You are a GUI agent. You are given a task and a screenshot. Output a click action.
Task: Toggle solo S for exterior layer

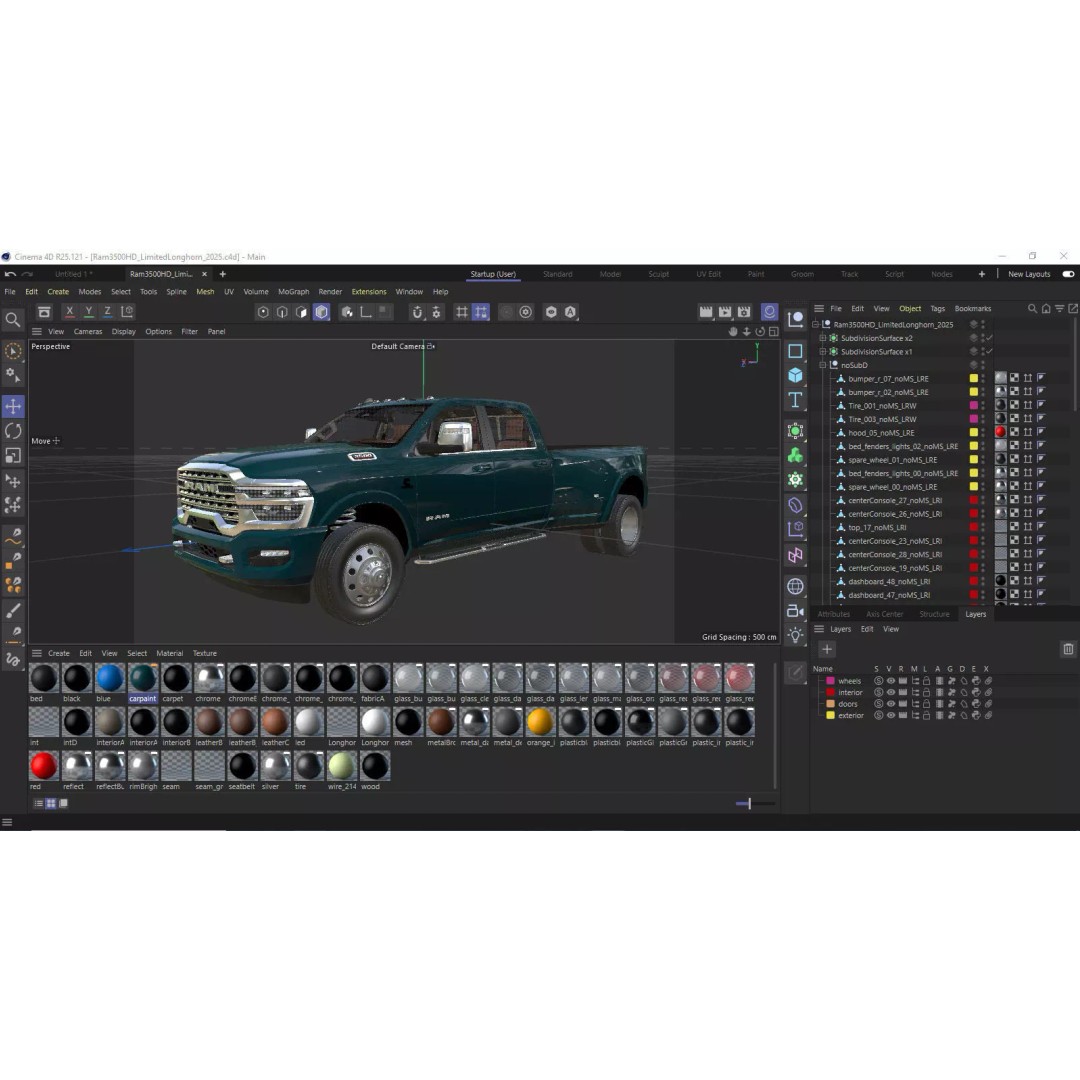pyautogui.click(x=878, y=716)
